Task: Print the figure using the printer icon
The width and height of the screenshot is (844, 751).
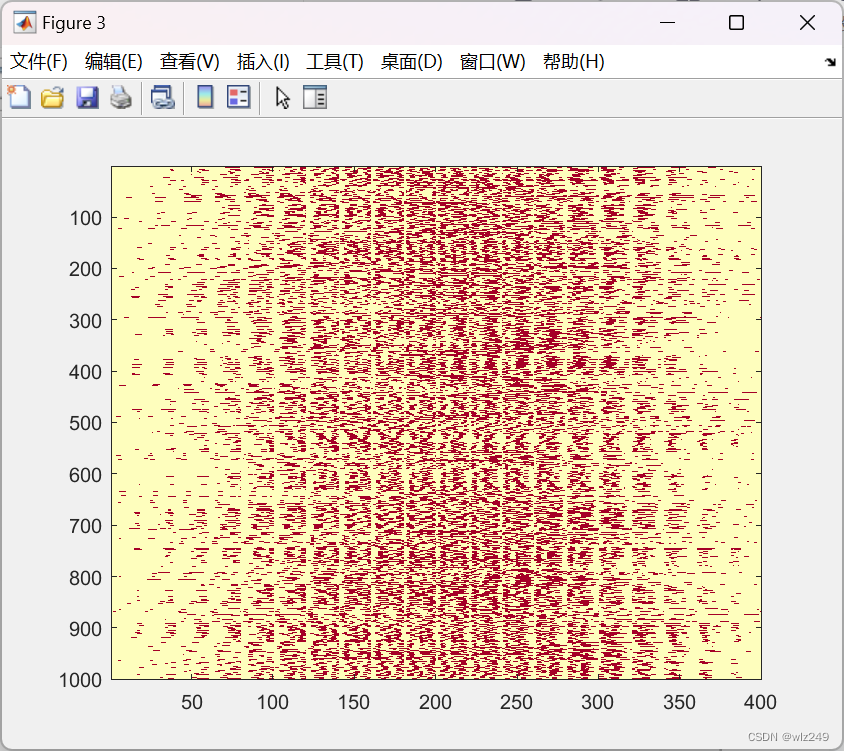Action: (x=121, y=97)
